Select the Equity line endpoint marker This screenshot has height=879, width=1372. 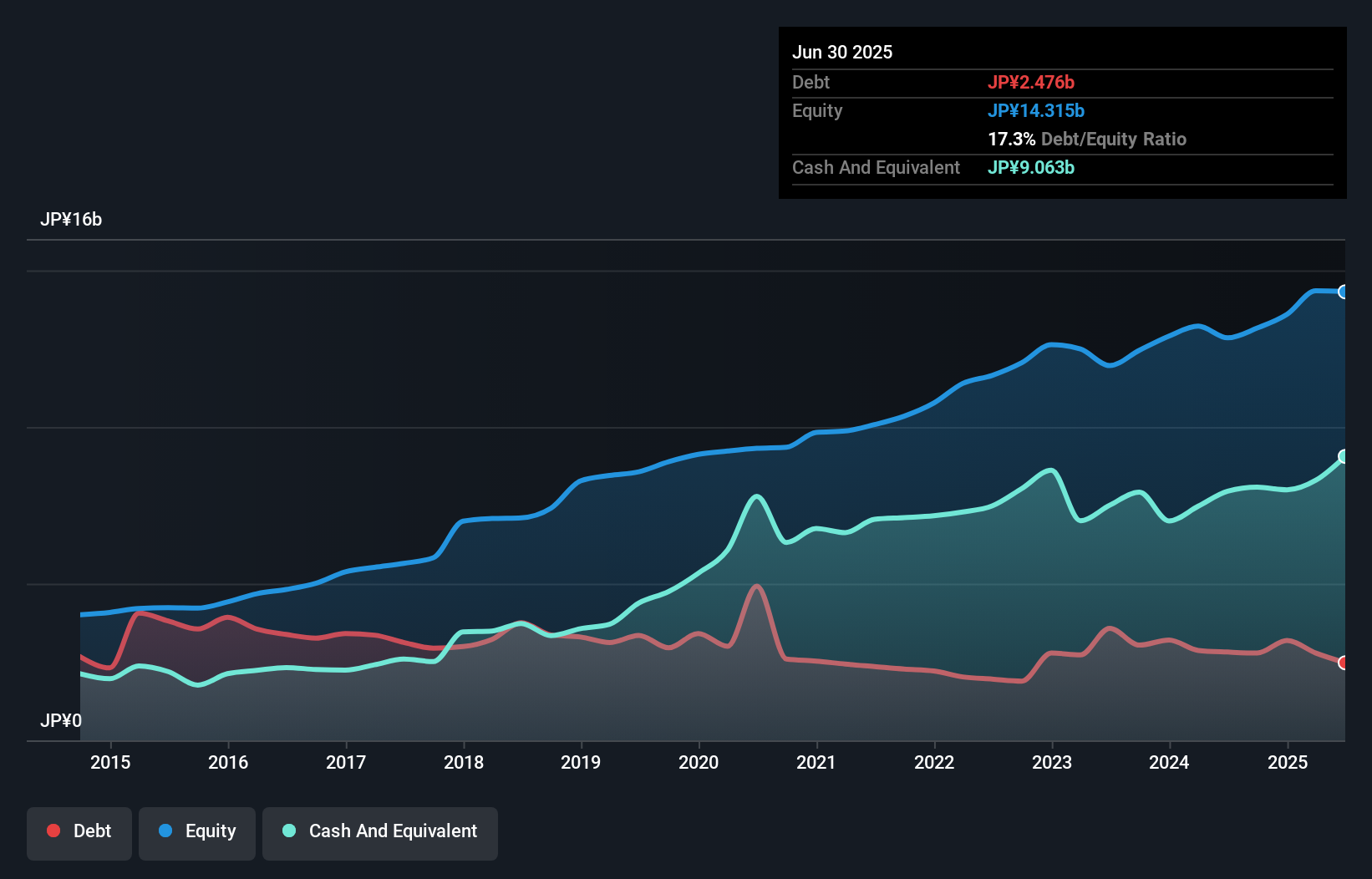[1343, 291]
